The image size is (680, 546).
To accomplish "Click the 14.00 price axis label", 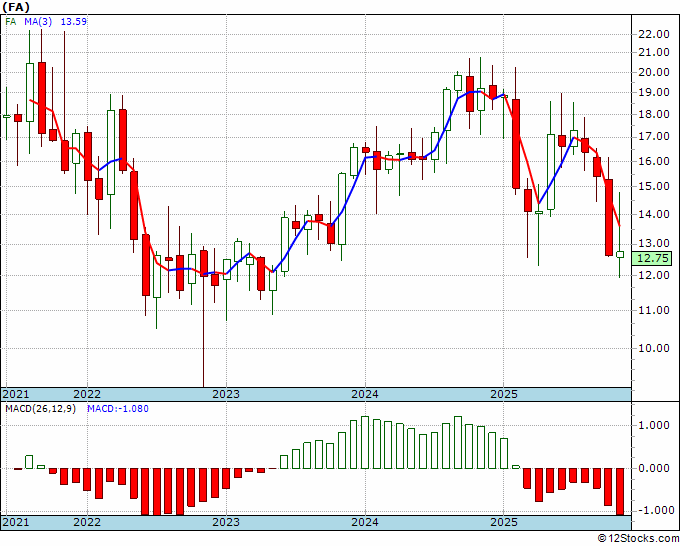I will (653, 214).
